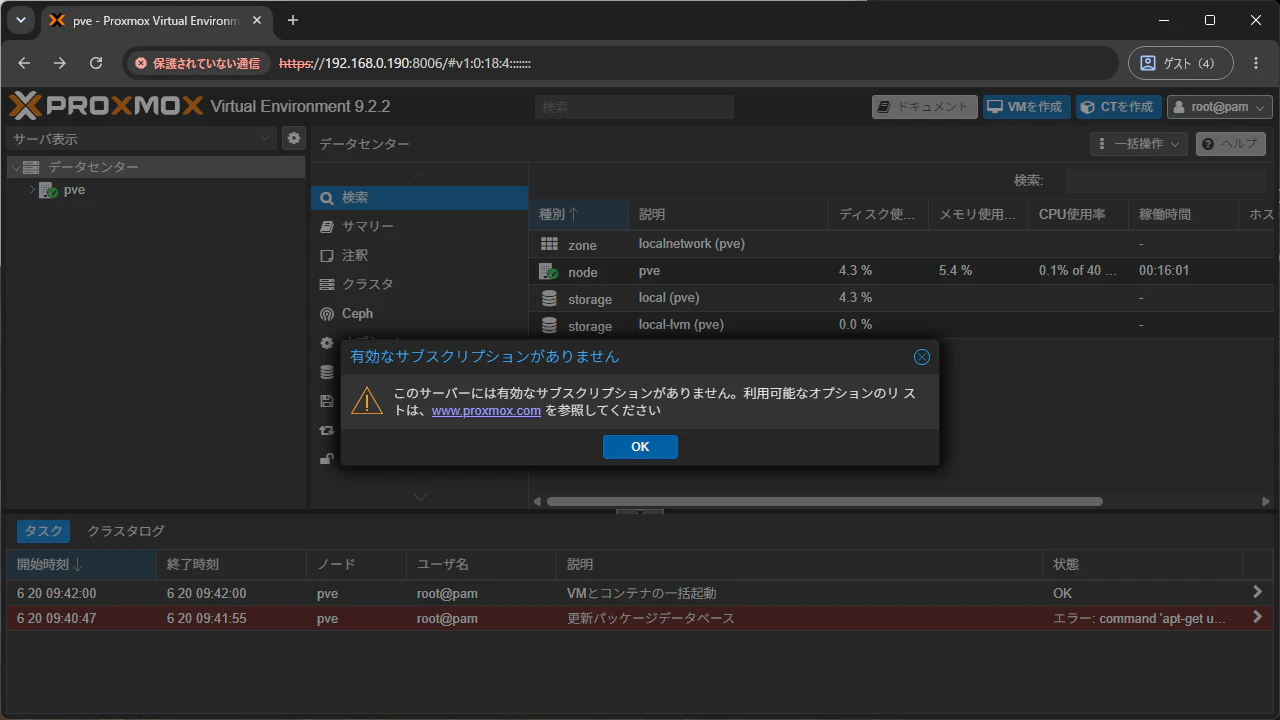This screenshot has width=1280, height=720.
Task: Collapse the データセンター tree node
Action: click(x=14, y=167)
